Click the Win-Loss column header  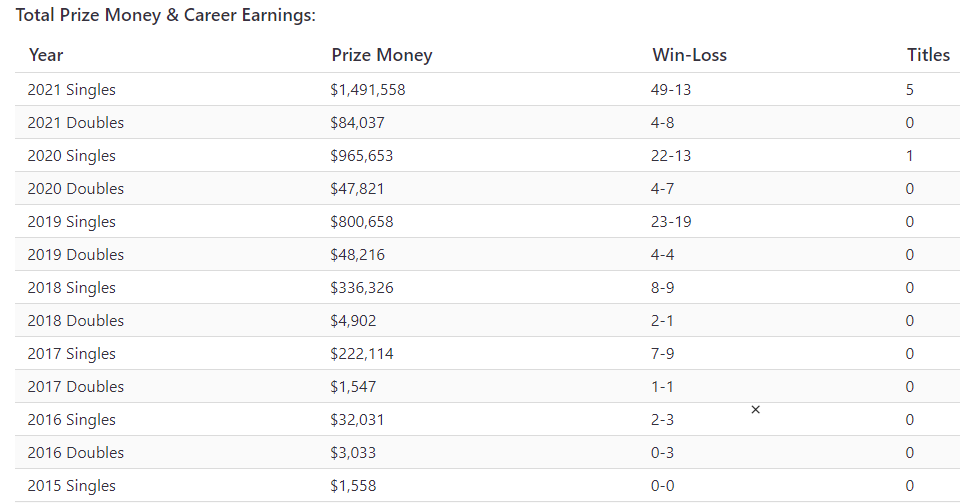tap(689, 55)
